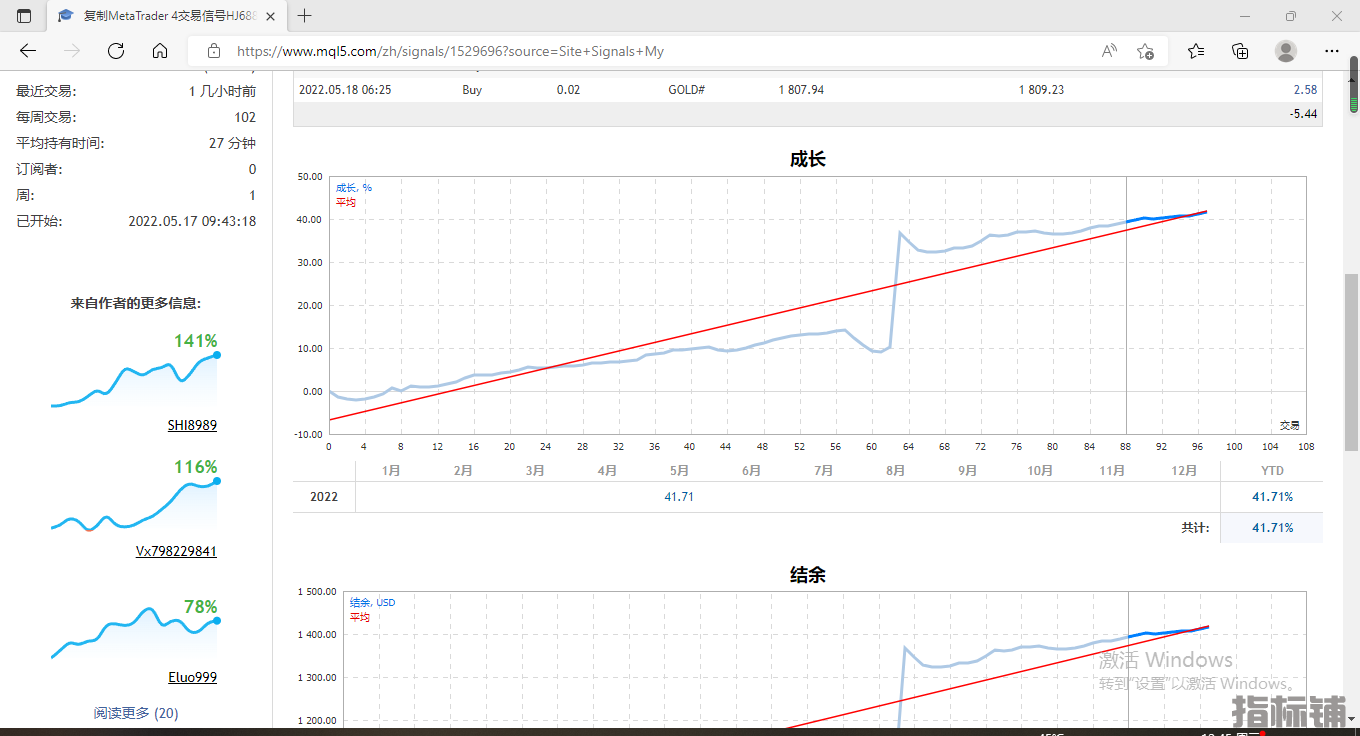Click the 2.58 profit value
The width and height of the screenshot is (1360, 736).
click(x=1305, y=90)
